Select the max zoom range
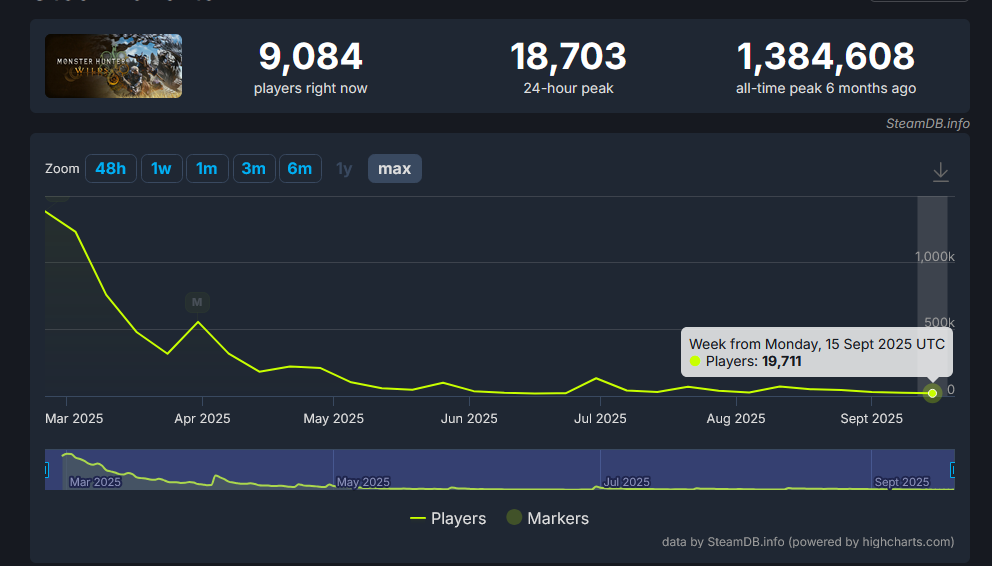This screenshot has width=992, height=566. (x=395, y=169)
